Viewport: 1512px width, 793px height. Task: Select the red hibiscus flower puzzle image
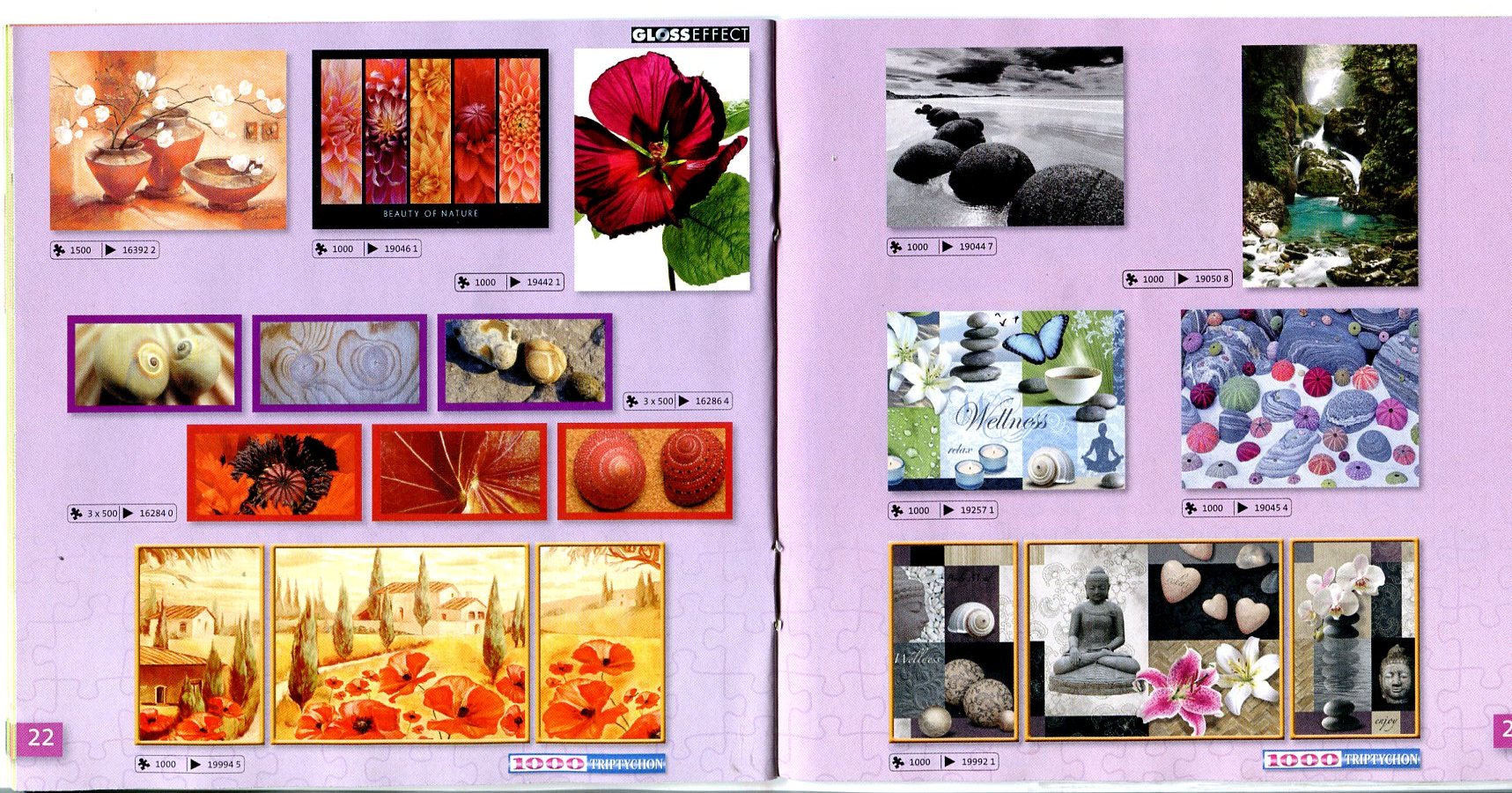point(662,169)
